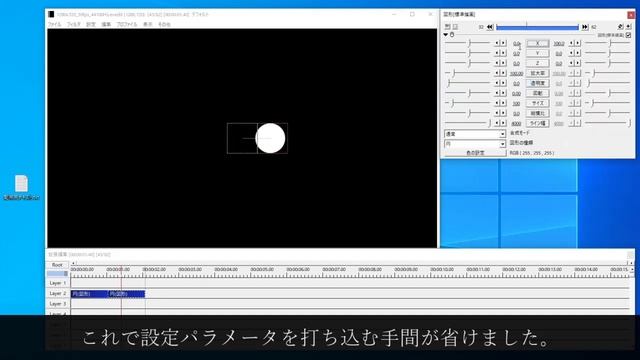This screenshot has height=360, width=640.
Task: Click the X movement button
Action: [x=537, y=43]
